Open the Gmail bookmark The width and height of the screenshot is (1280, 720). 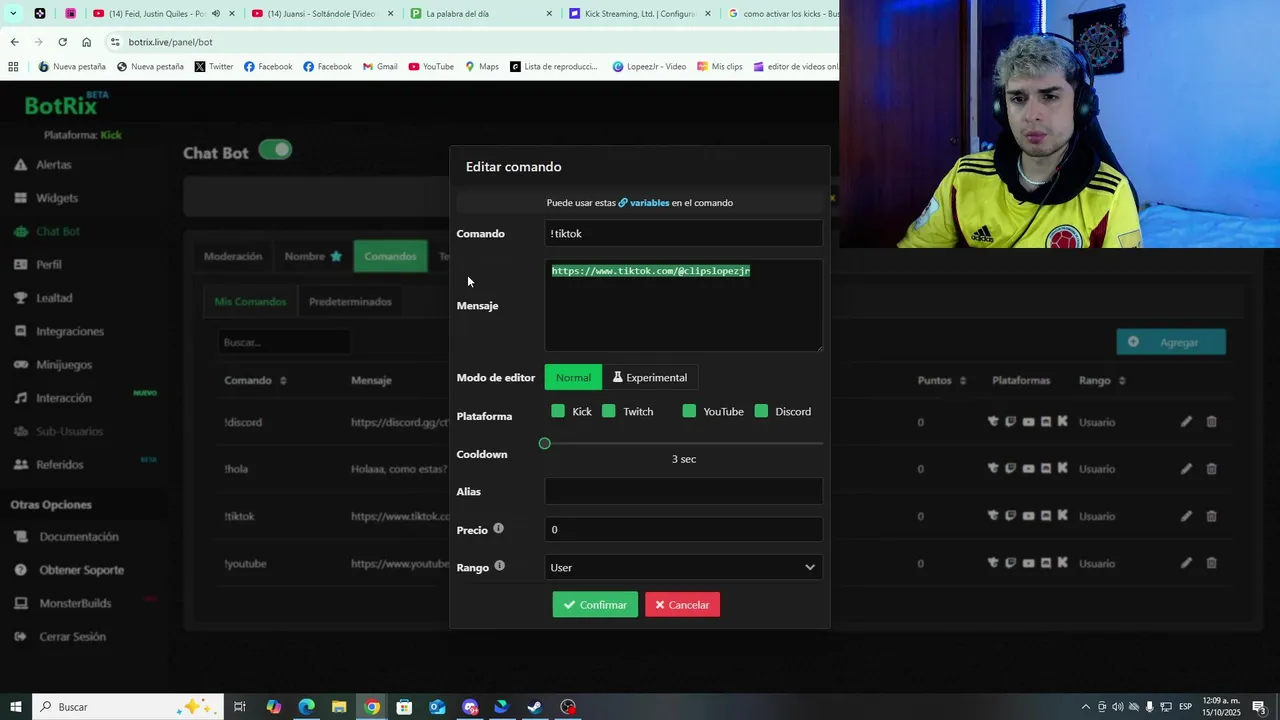click(x=379, y=67)
